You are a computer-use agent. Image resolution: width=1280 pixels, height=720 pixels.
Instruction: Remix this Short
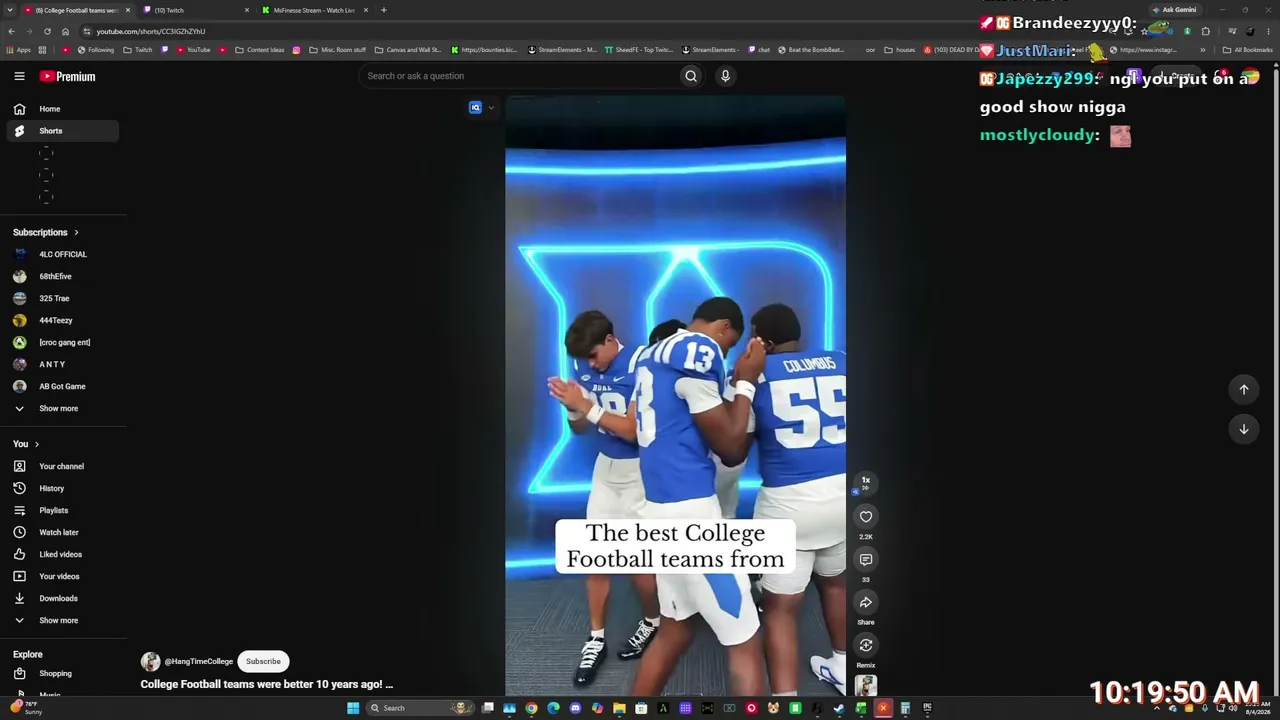[x=866, y=645]
